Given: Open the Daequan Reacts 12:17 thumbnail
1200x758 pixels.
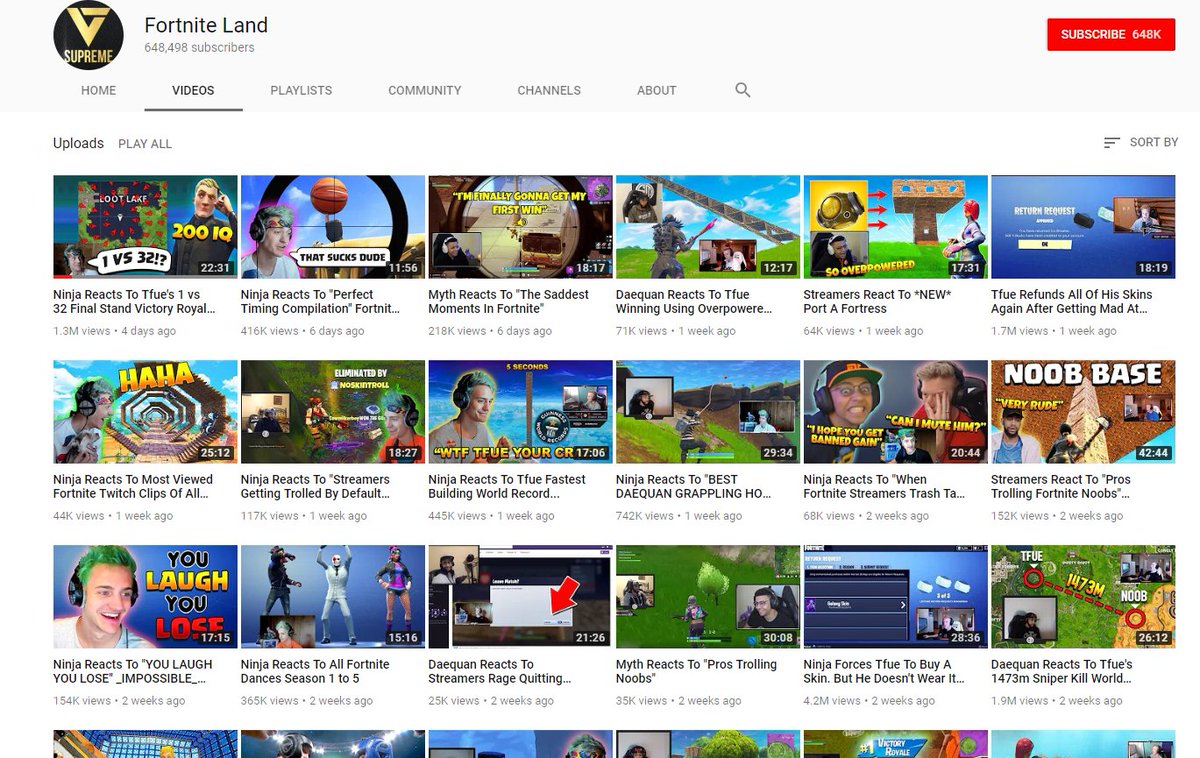Looking at the screenshot, I should (x=708, y=227).
